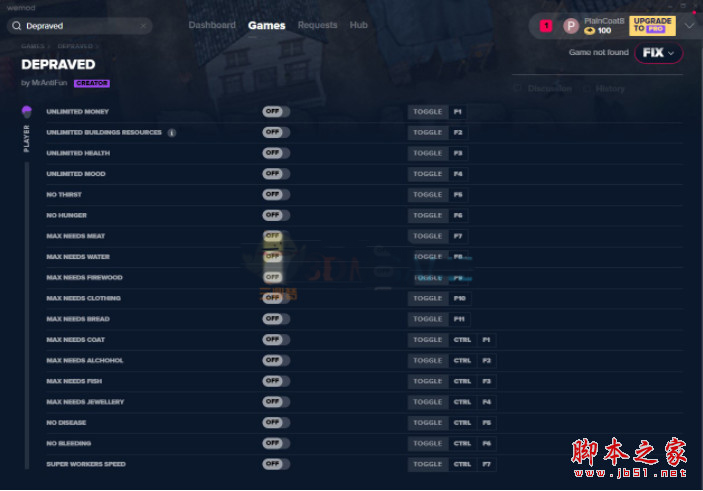The height and width of the screenshot is (491, 703).
Task: Click the Upgrade to Pro button
Action: tap(652, 26)
